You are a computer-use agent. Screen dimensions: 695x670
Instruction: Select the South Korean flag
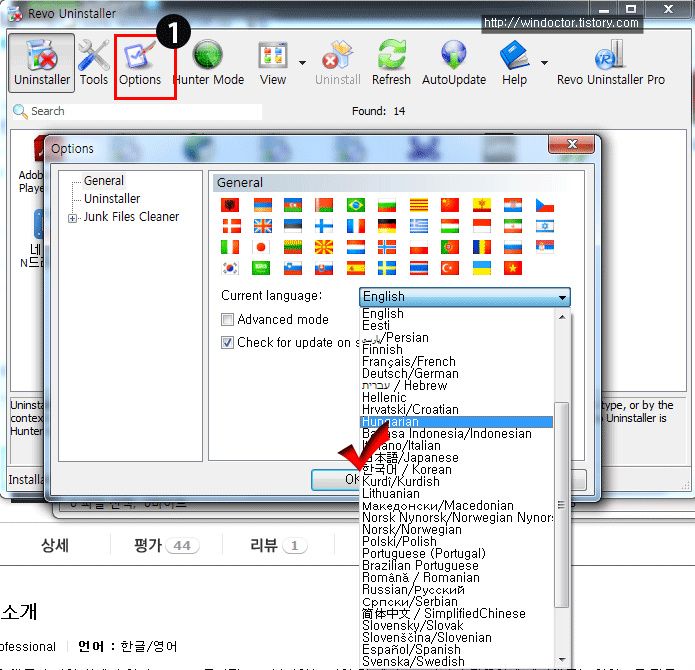(230, 268)
